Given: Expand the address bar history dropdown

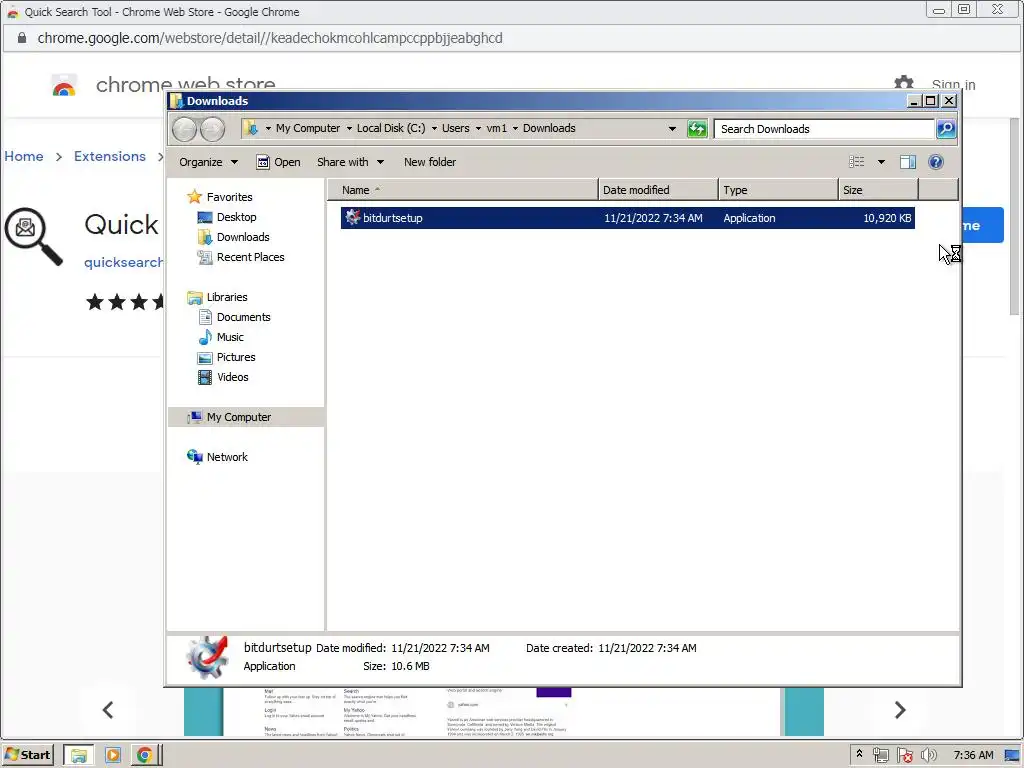Looking at the screenshot, I should click(x=672, y=129).
